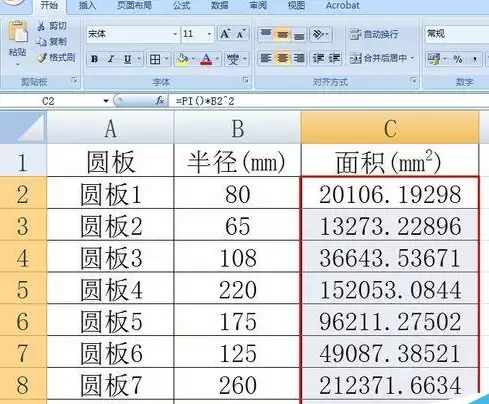
Task: Click the 面积(mm²) header cell
Action: coord(390,162)
